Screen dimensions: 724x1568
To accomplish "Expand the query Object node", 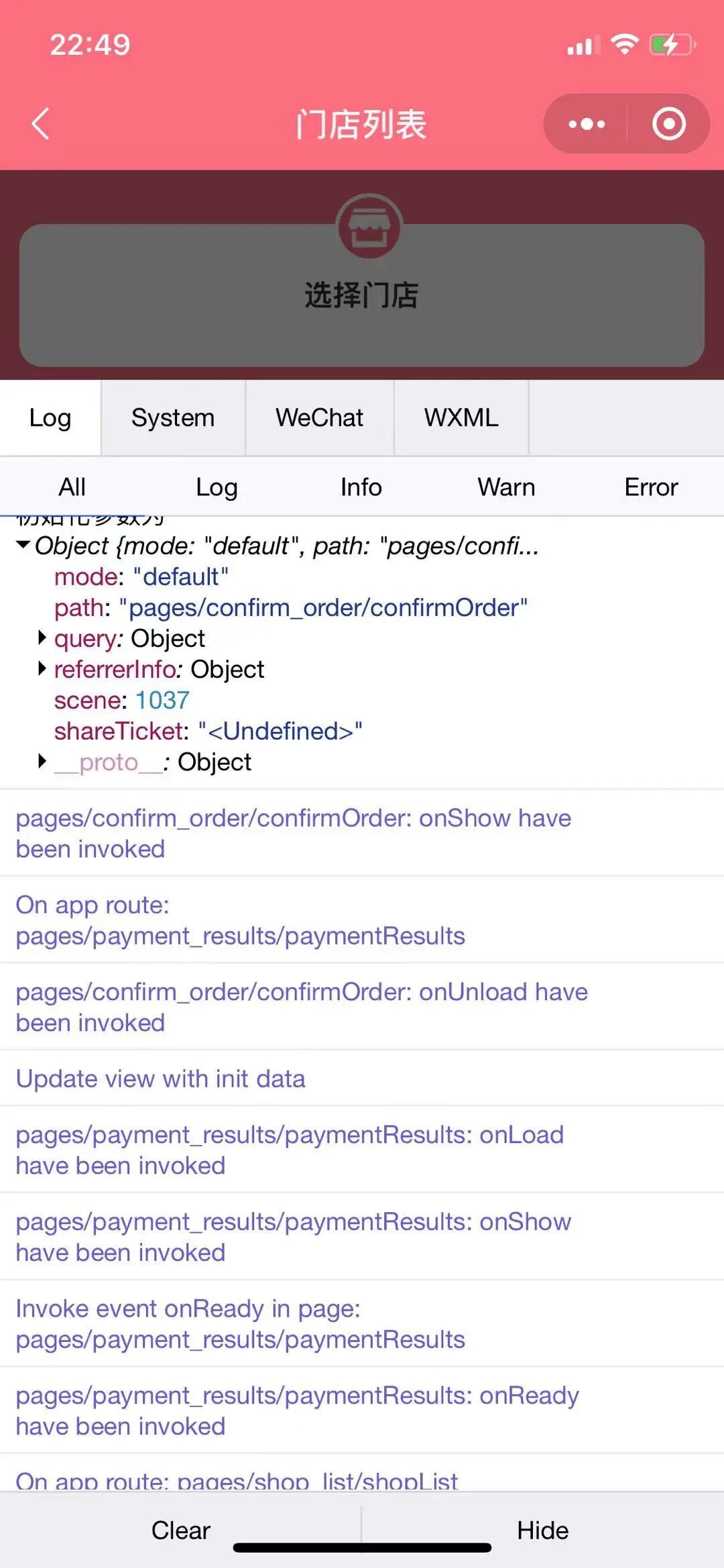I will coord(42,638).
